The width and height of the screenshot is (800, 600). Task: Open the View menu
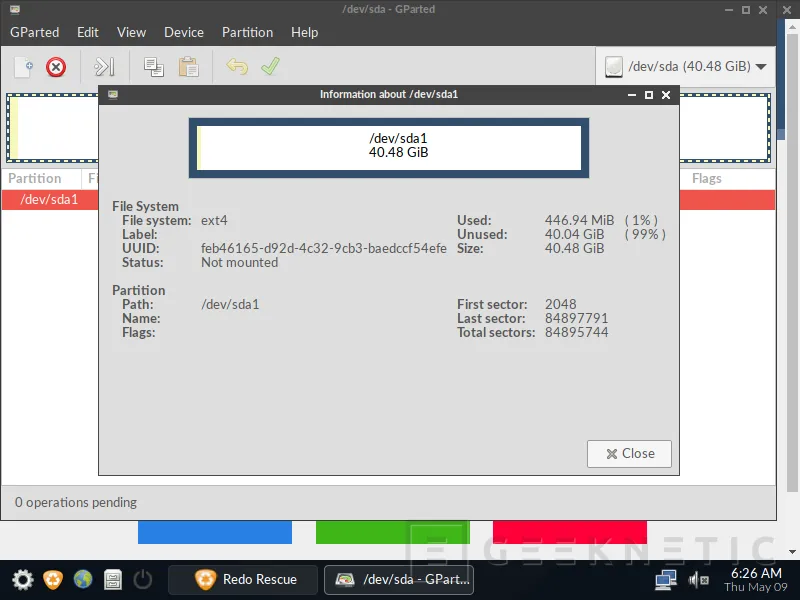(x=131, y=32)
